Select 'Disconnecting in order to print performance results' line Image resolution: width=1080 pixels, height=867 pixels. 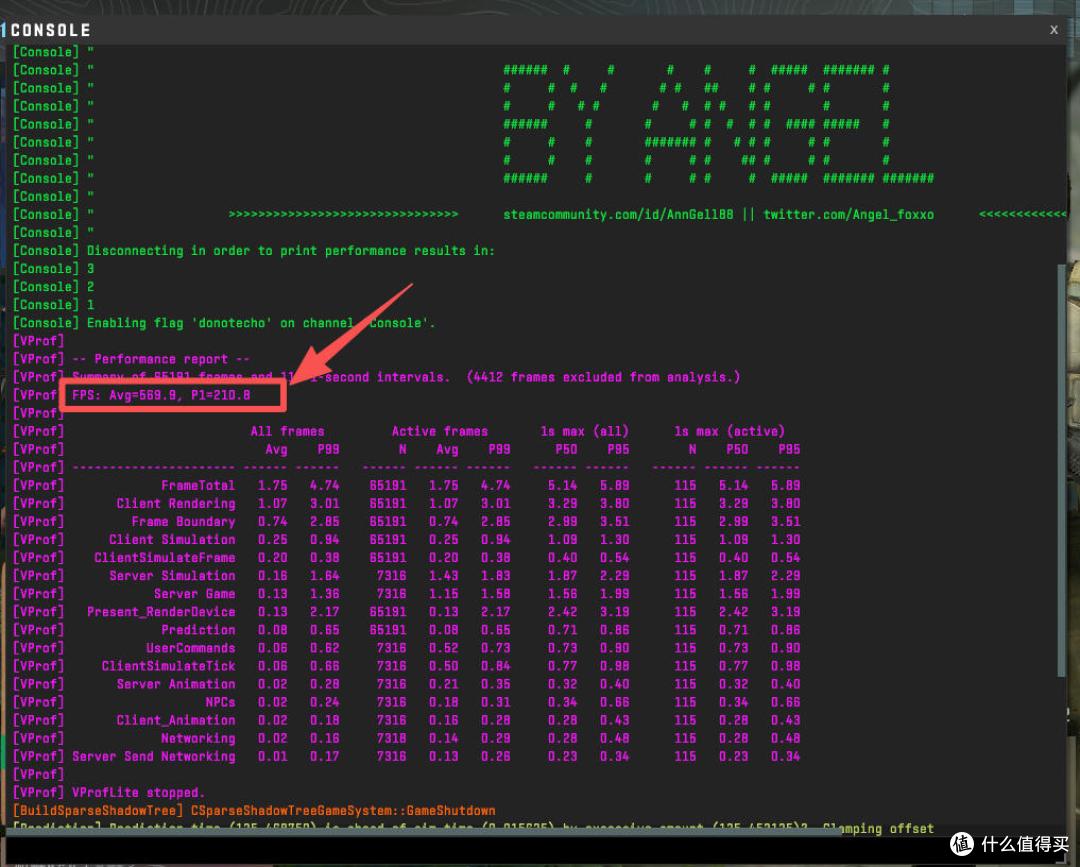[290, 251]
